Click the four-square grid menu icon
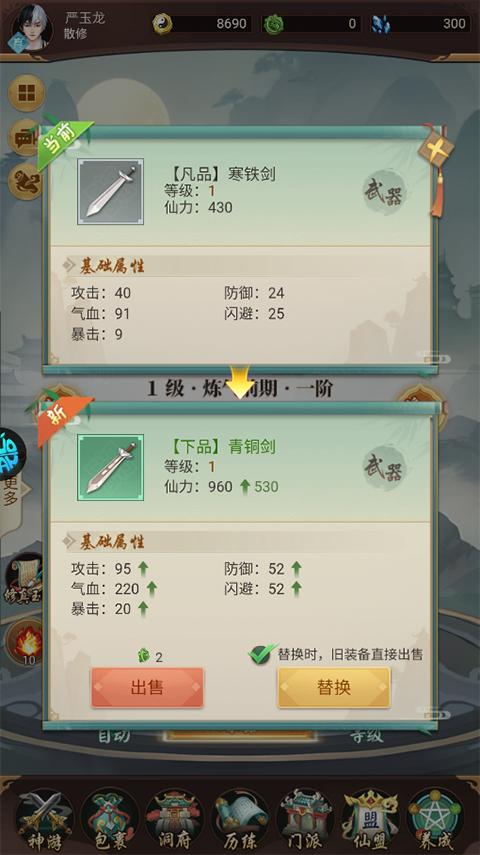The width and height of the screenshot is (480, 855). click(26, 93)
